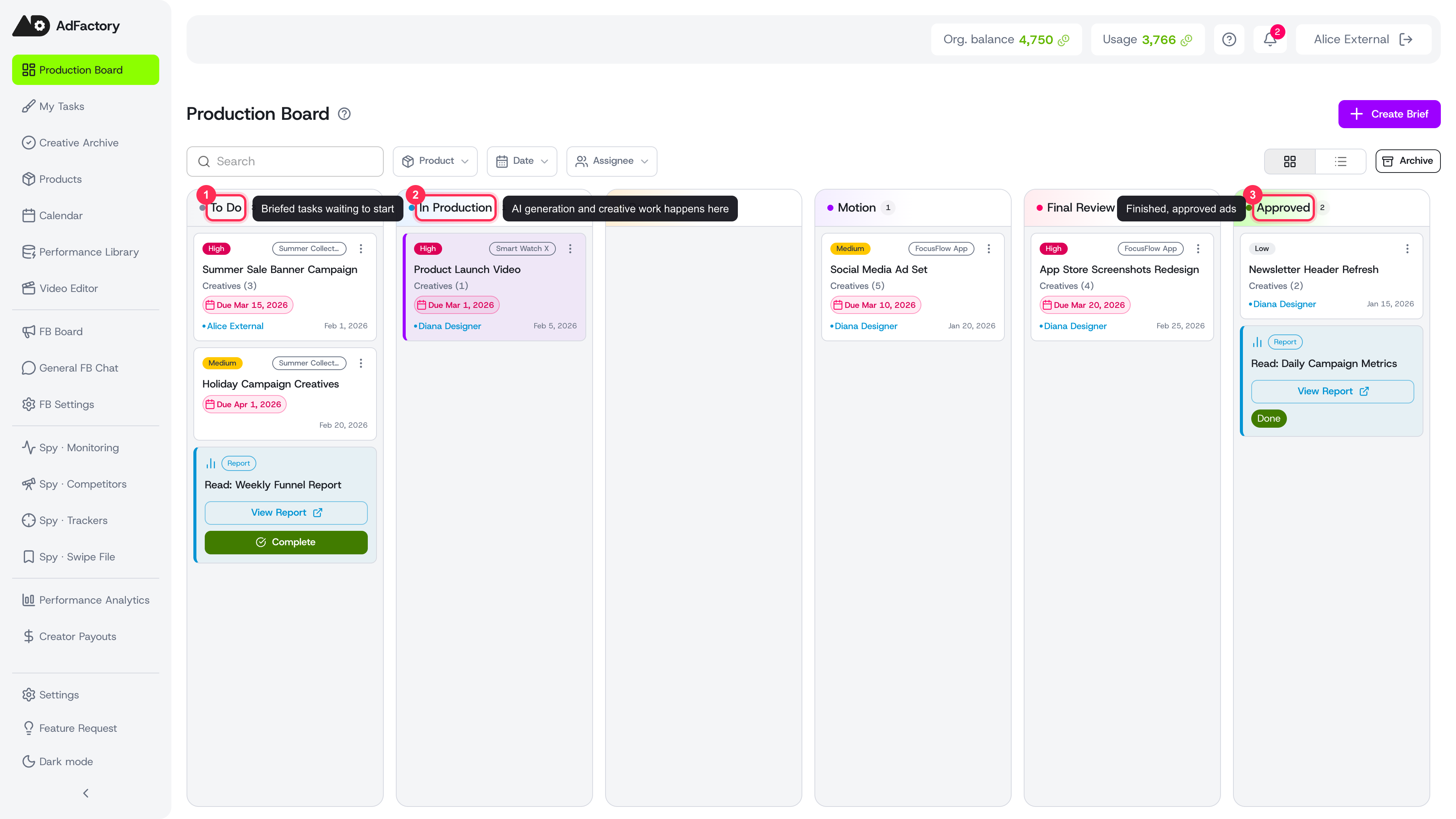The image size is (1456, 819).
Task: Click Done badge on Daily Campaign Metrics
Action: tap(1268, 419)
